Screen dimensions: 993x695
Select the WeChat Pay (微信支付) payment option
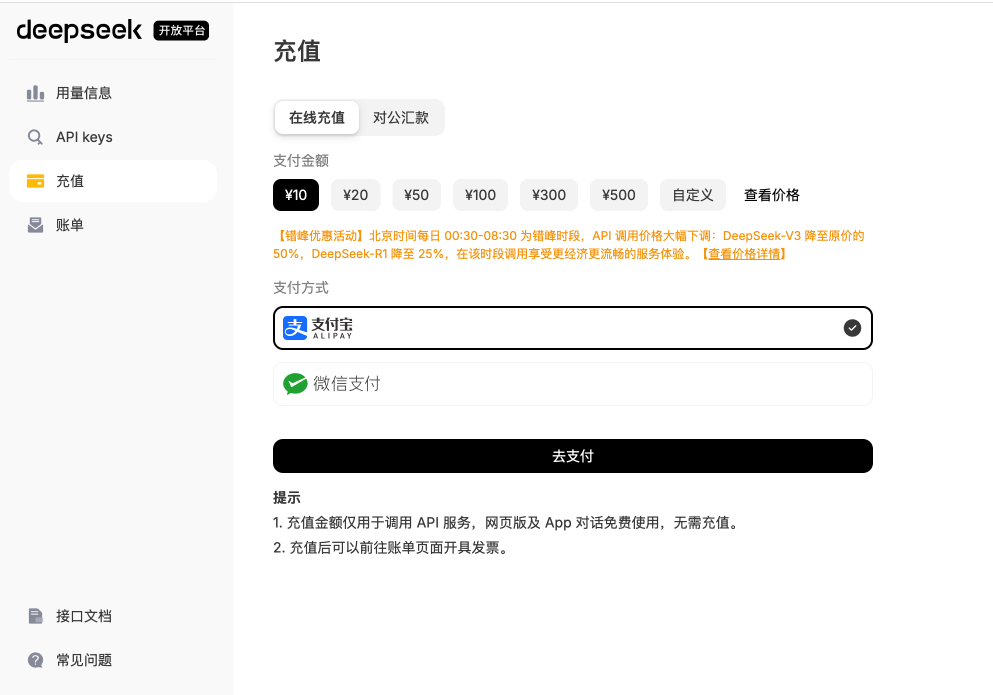[572, 384]
